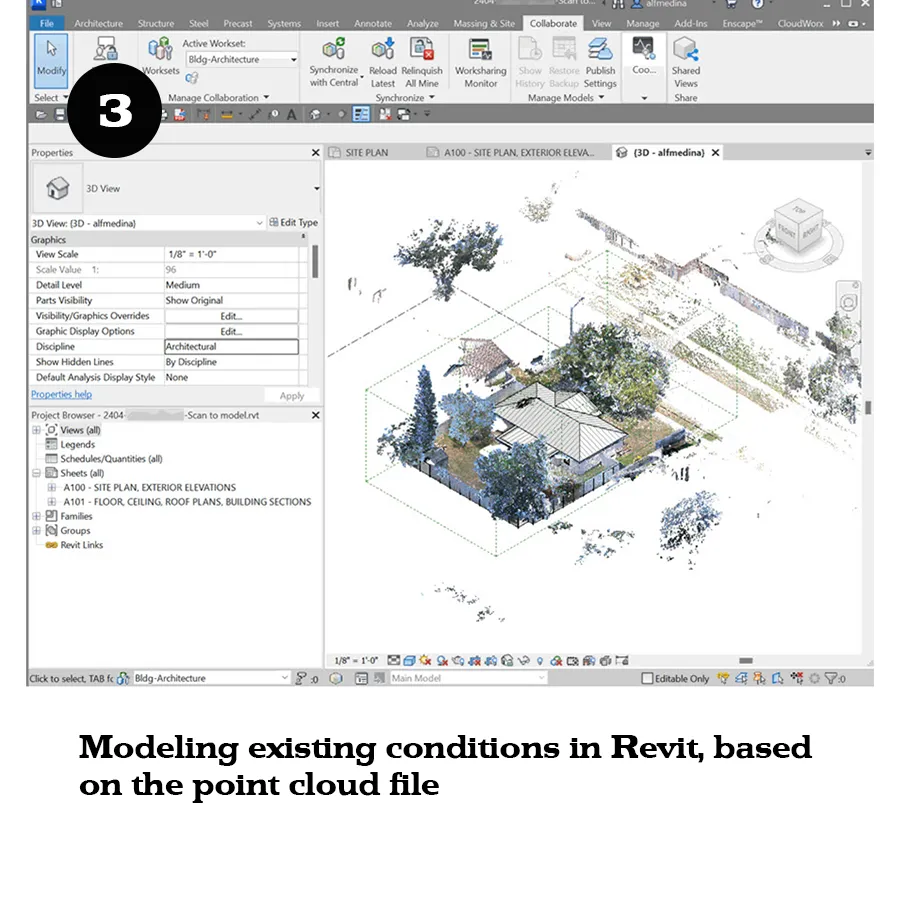This screenshot has width=900, height=900.
Task: Click the Default 3D View icon
Action: tap(315, 115)
